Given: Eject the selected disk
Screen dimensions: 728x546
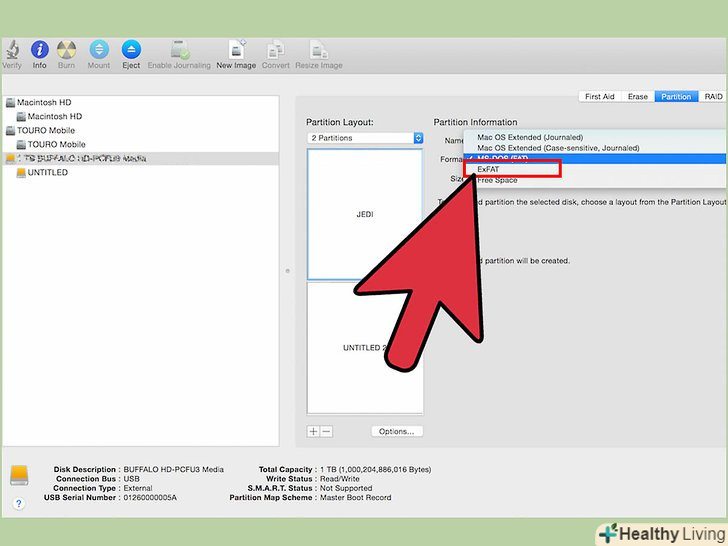Looking at the screenshot, I should coord(131,50).
